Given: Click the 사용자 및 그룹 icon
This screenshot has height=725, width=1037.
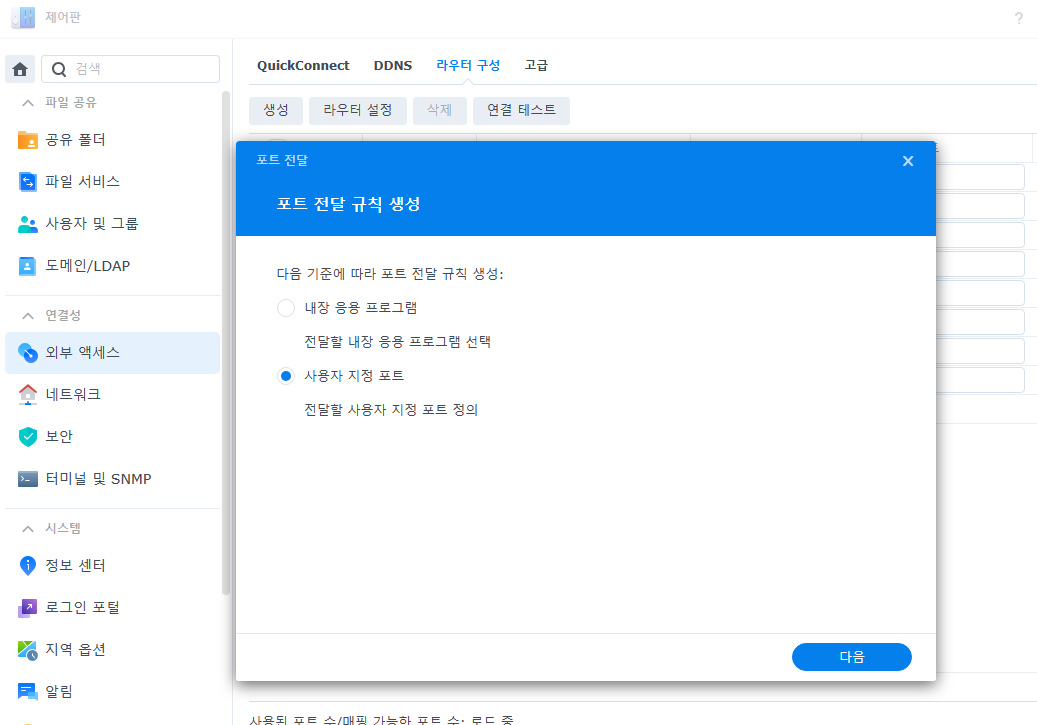Looking at the screenshot, I should coord(28,224).
